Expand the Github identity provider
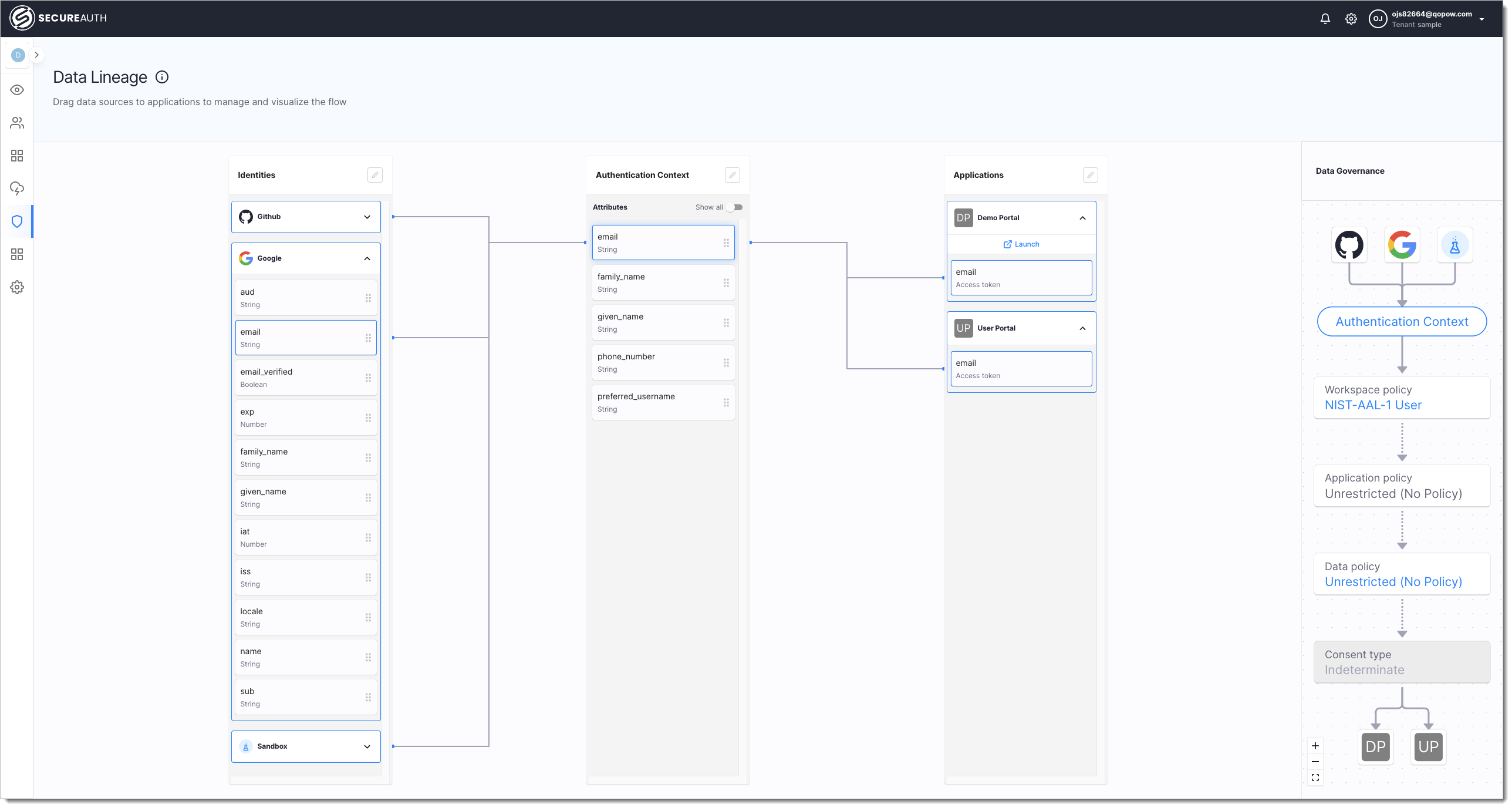 tap(367, 217)
